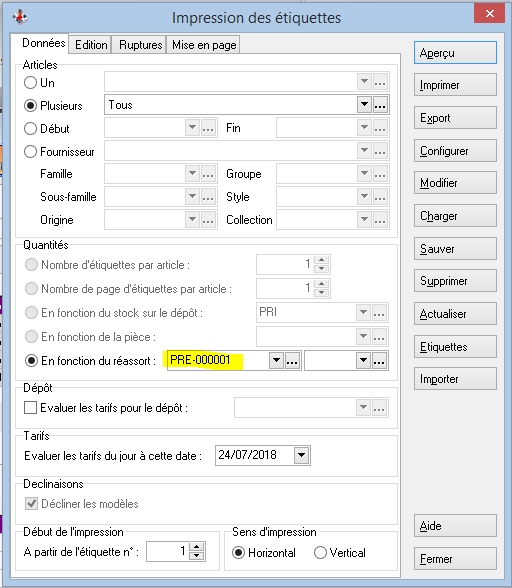
Task: Click browse button of second réassort field
Action: (x=379, y=361)
